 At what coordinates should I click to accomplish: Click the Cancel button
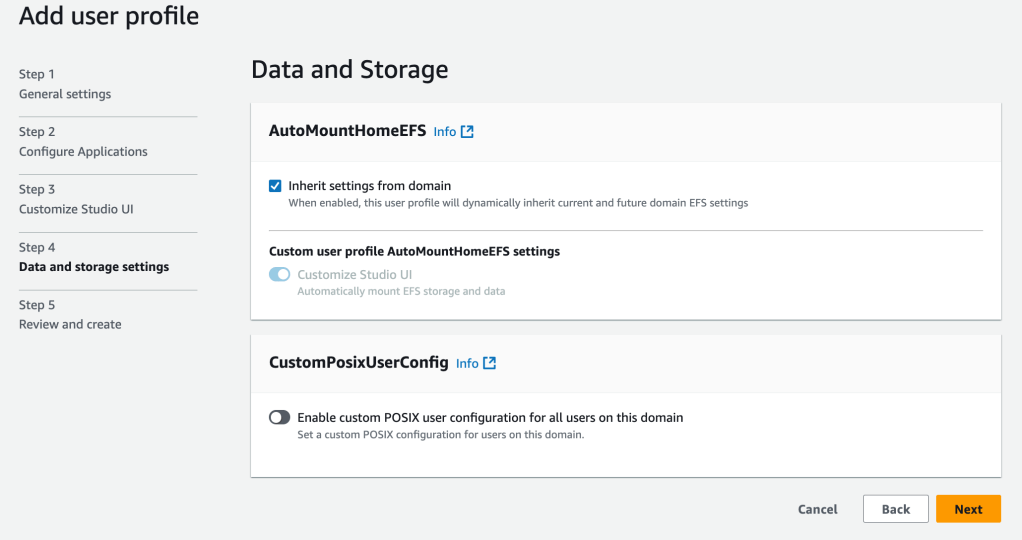tap(817, 509)
